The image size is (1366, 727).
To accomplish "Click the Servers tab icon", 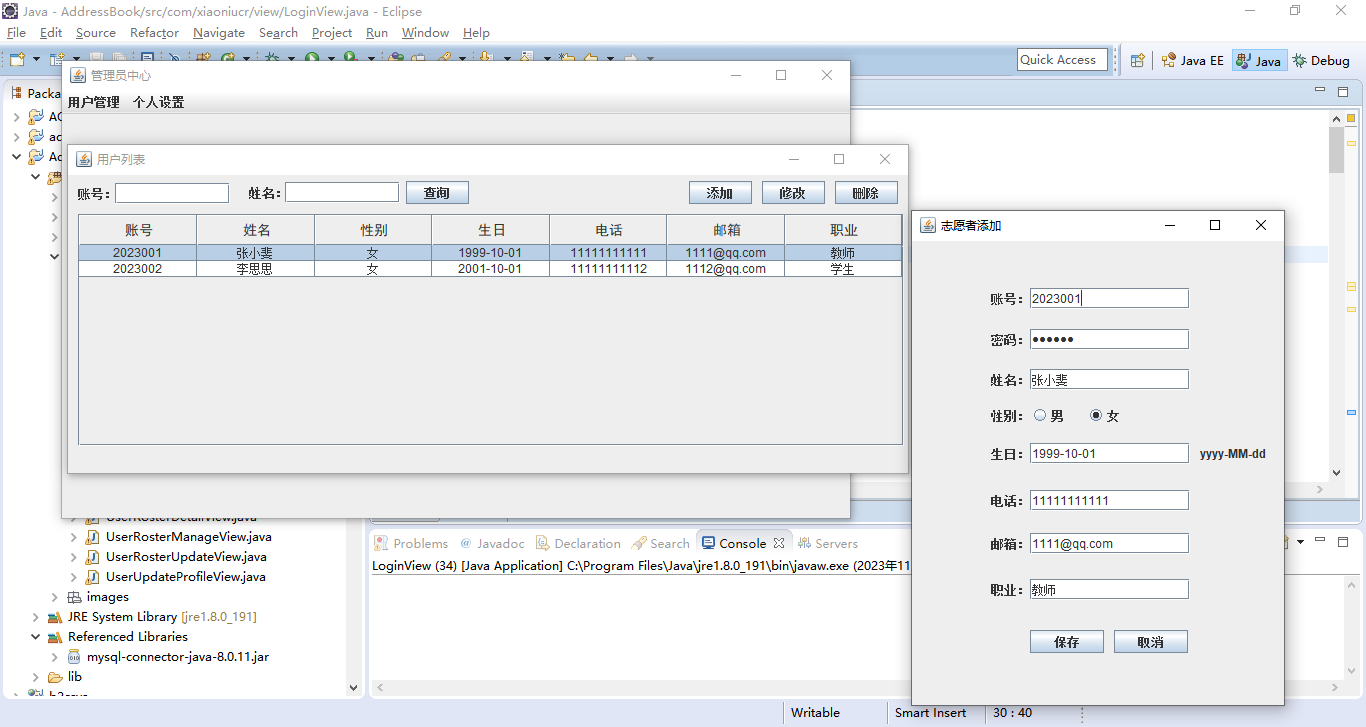I will (804, 543).
